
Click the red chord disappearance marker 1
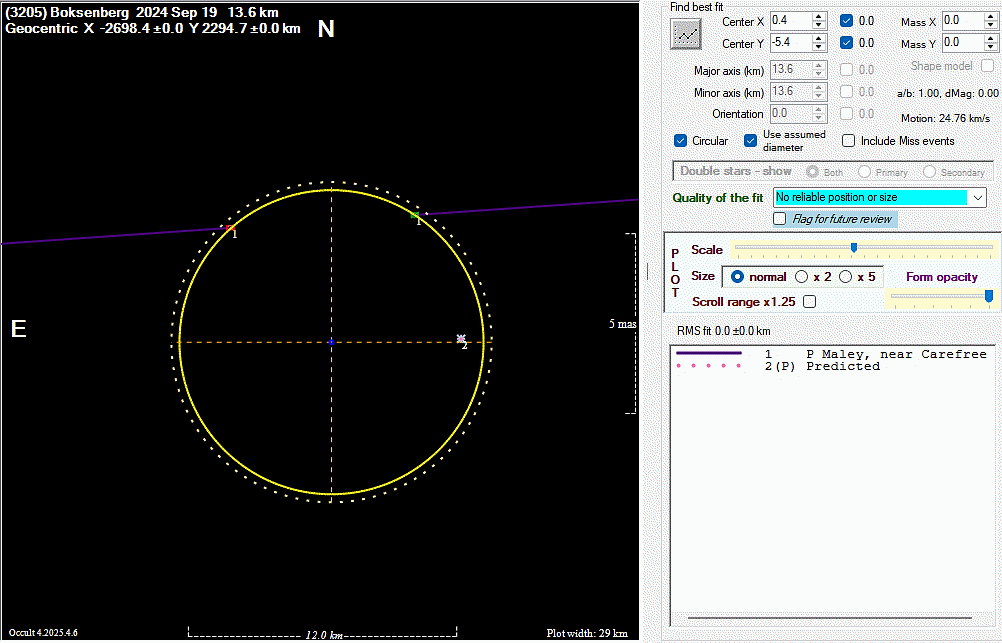230,228
